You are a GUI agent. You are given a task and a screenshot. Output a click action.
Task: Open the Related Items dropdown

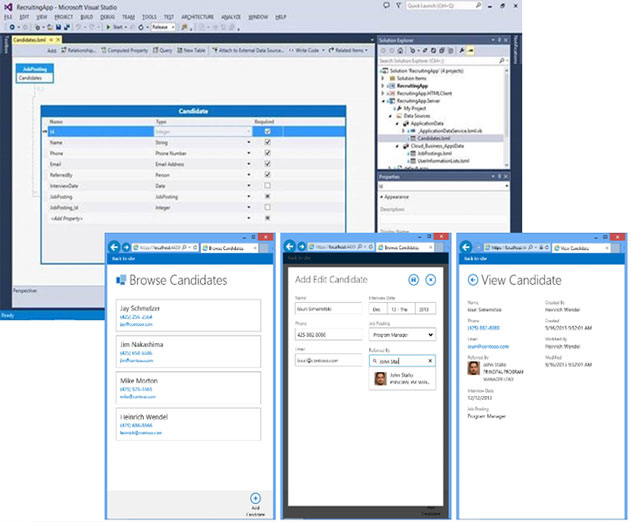click(x=348, y=50)
